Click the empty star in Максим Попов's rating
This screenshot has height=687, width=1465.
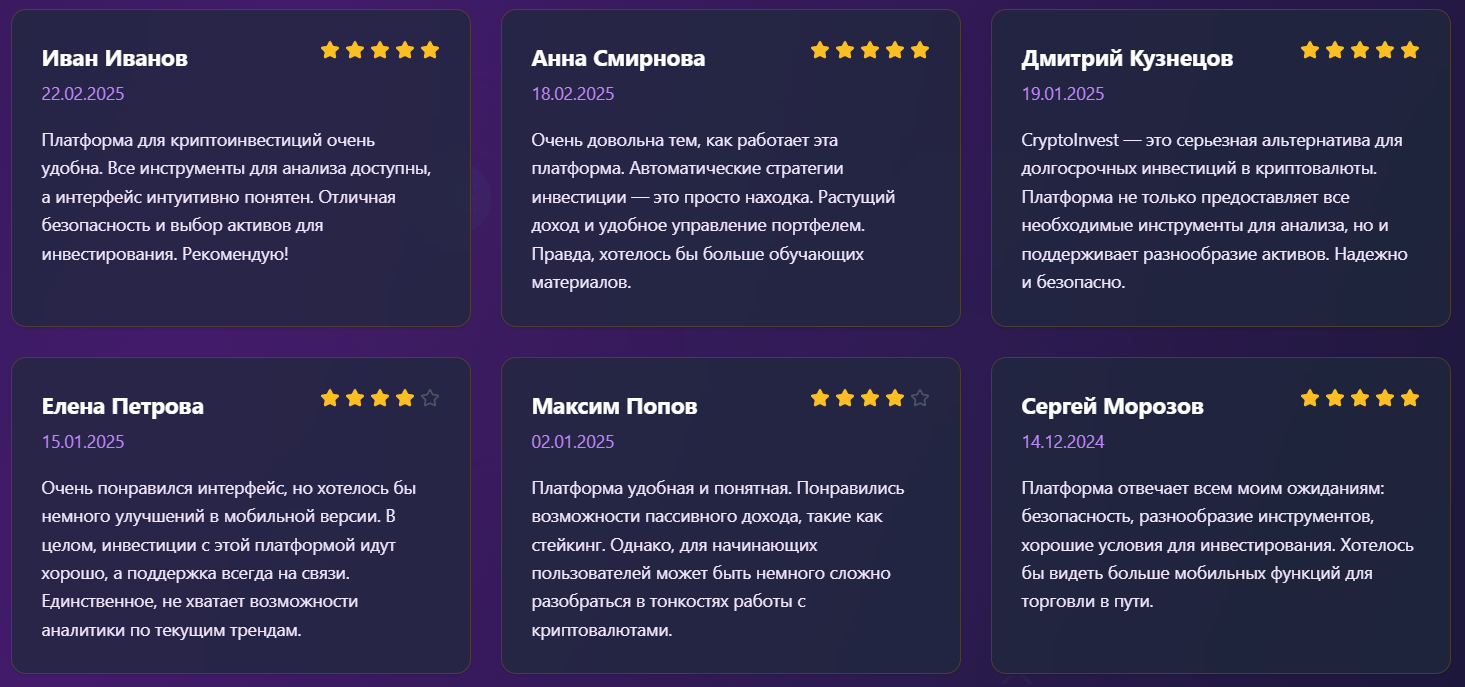920,399
